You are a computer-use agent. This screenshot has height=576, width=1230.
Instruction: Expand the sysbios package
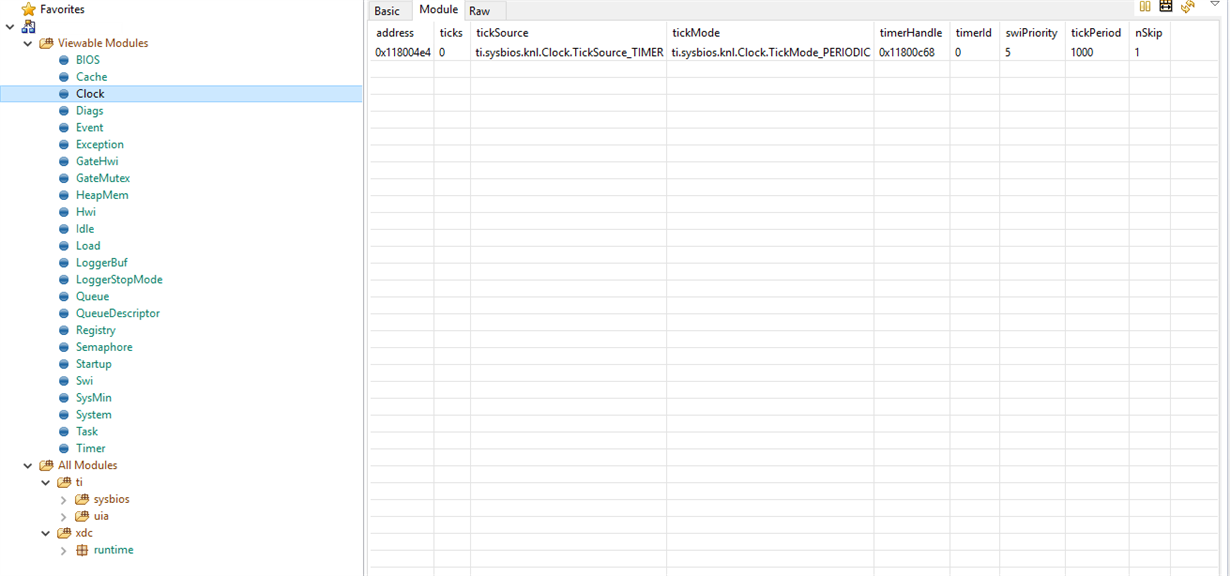[64, 499]
